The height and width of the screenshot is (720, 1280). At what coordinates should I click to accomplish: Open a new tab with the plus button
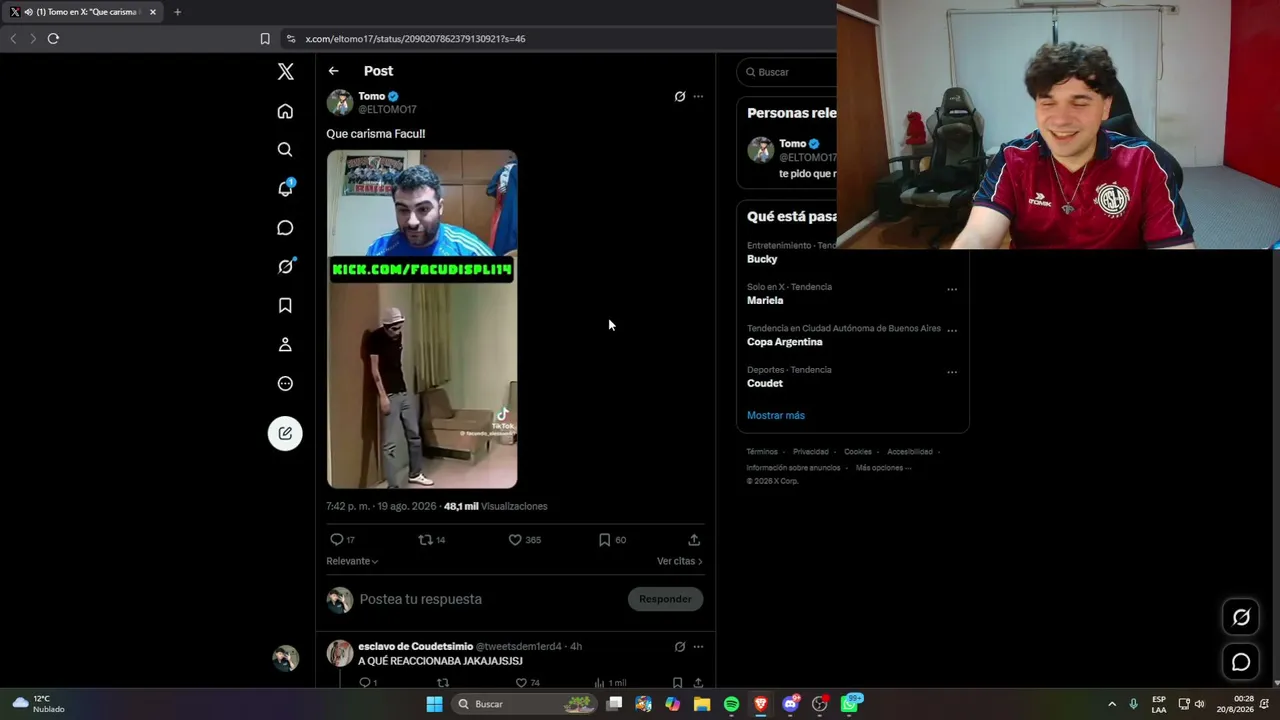point(177,12)
